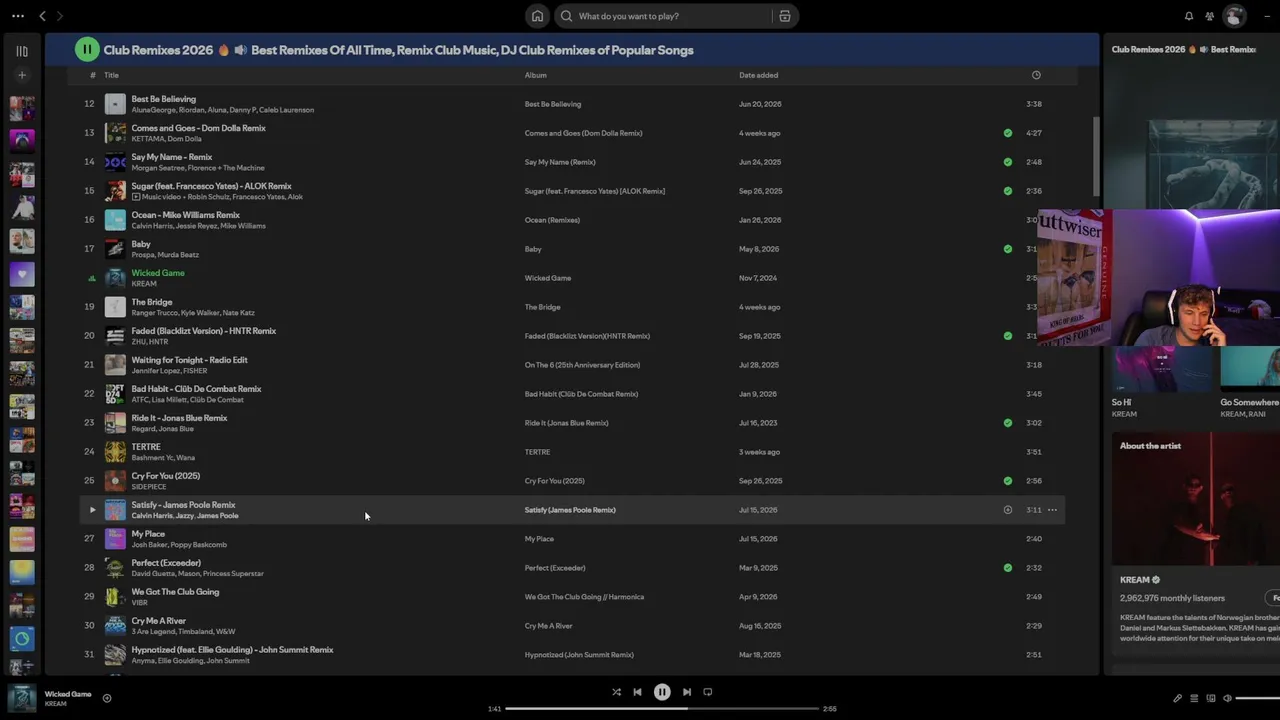Open Wicked Game title in player bar
The width and height of the screenshot is (1280, 720).
click(68, 694)
